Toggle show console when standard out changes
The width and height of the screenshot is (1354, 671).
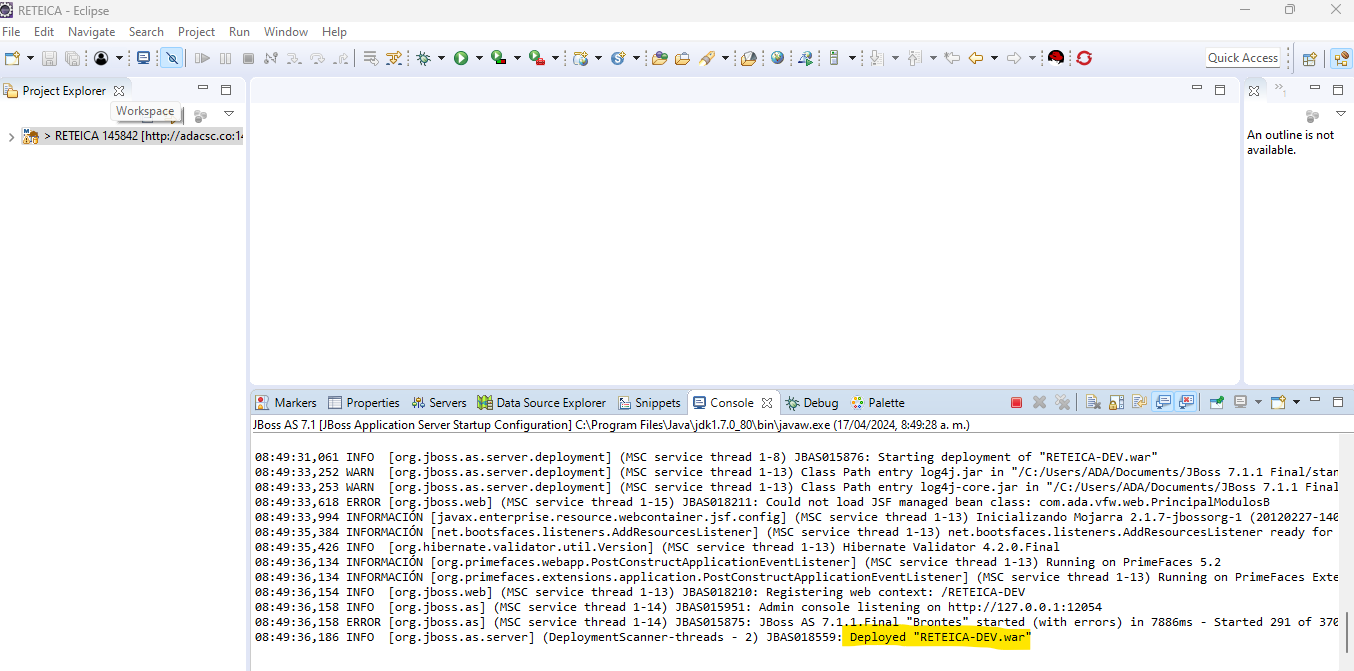(1163, 402)
